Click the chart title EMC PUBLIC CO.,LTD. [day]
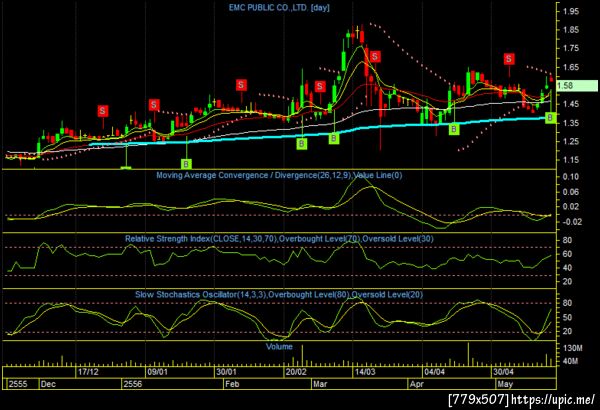Screen dimensions: 600x410 279,7
